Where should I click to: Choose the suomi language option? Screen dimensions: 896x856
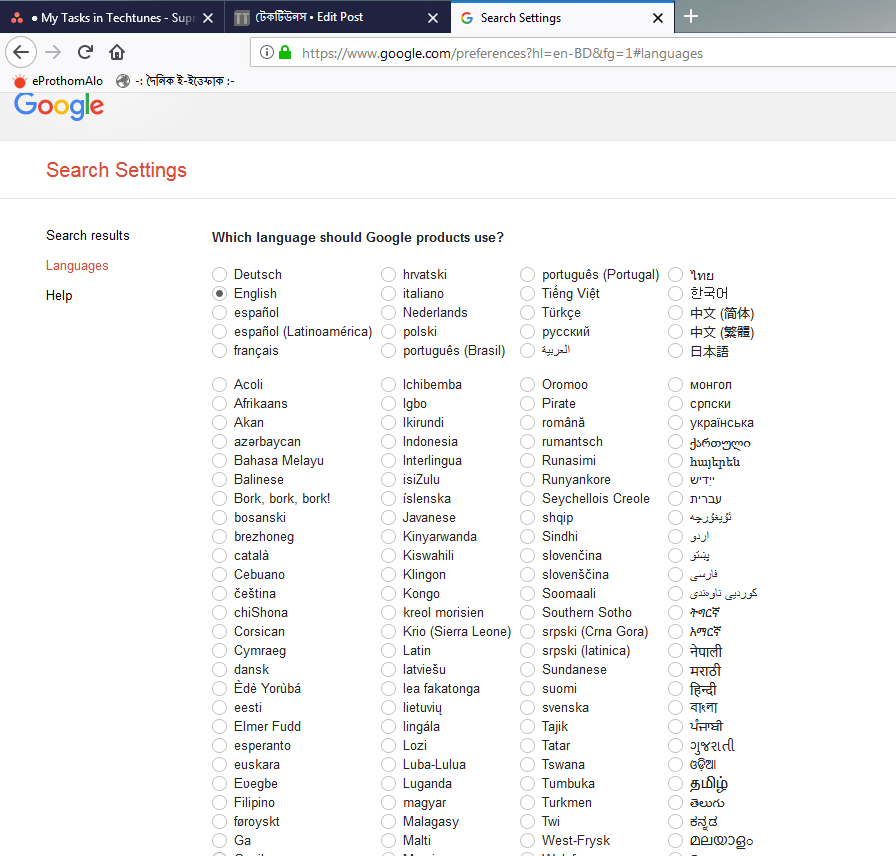(x=527, y=689)
